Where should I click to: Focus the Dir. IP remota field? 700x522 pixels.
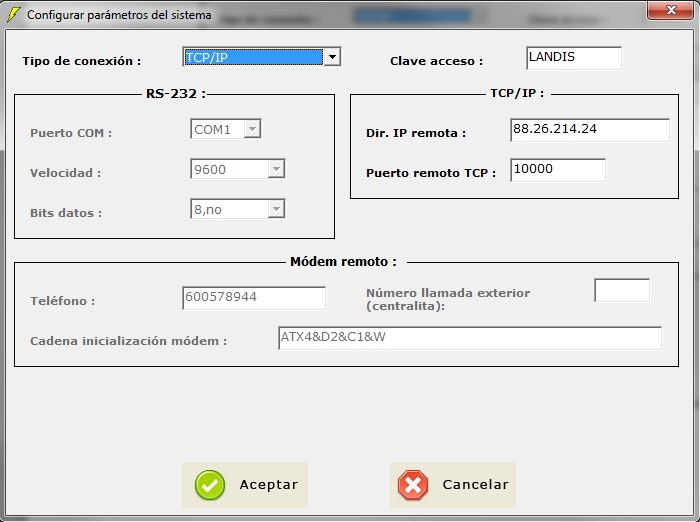click(x=589, y=130)
